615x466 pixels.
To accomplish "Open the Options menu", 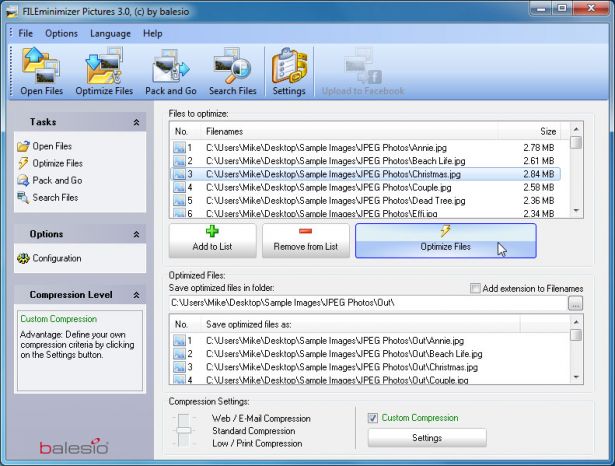I will (61, 34).
